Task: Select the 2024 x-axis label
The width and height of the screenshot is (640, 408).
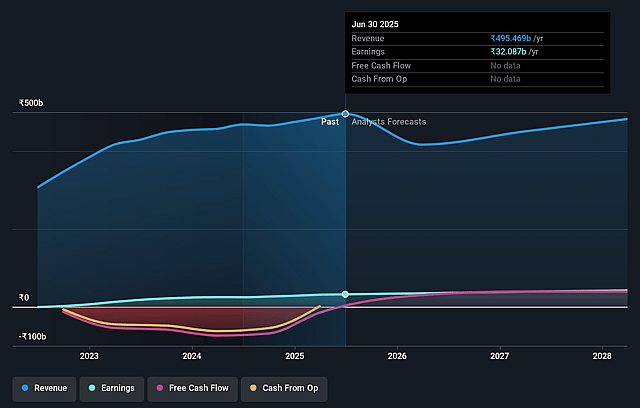Action: point(192,356)
